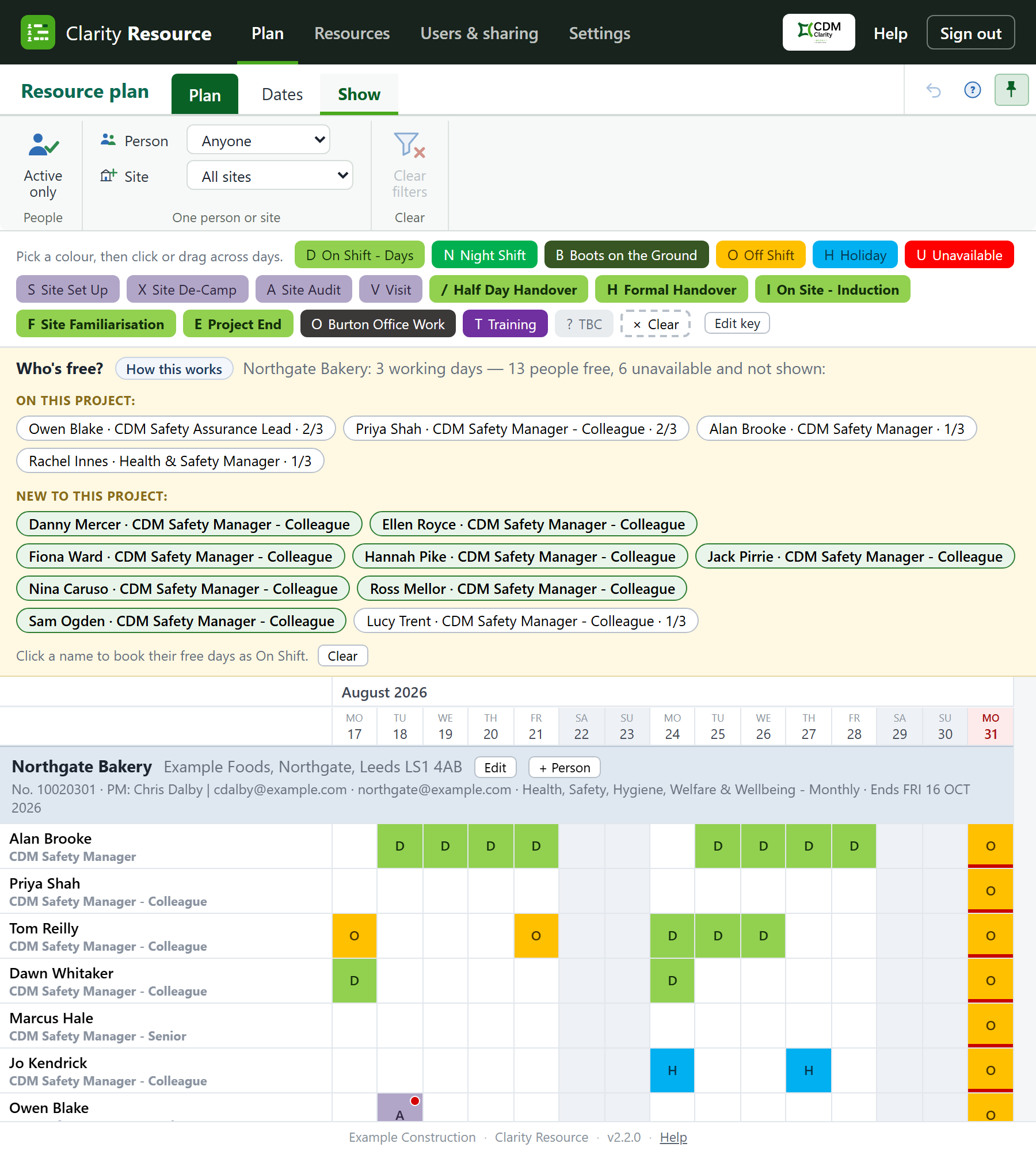Click the Clarity Resource logo icon
1036x1151 pixels.
tap(38, 32)
